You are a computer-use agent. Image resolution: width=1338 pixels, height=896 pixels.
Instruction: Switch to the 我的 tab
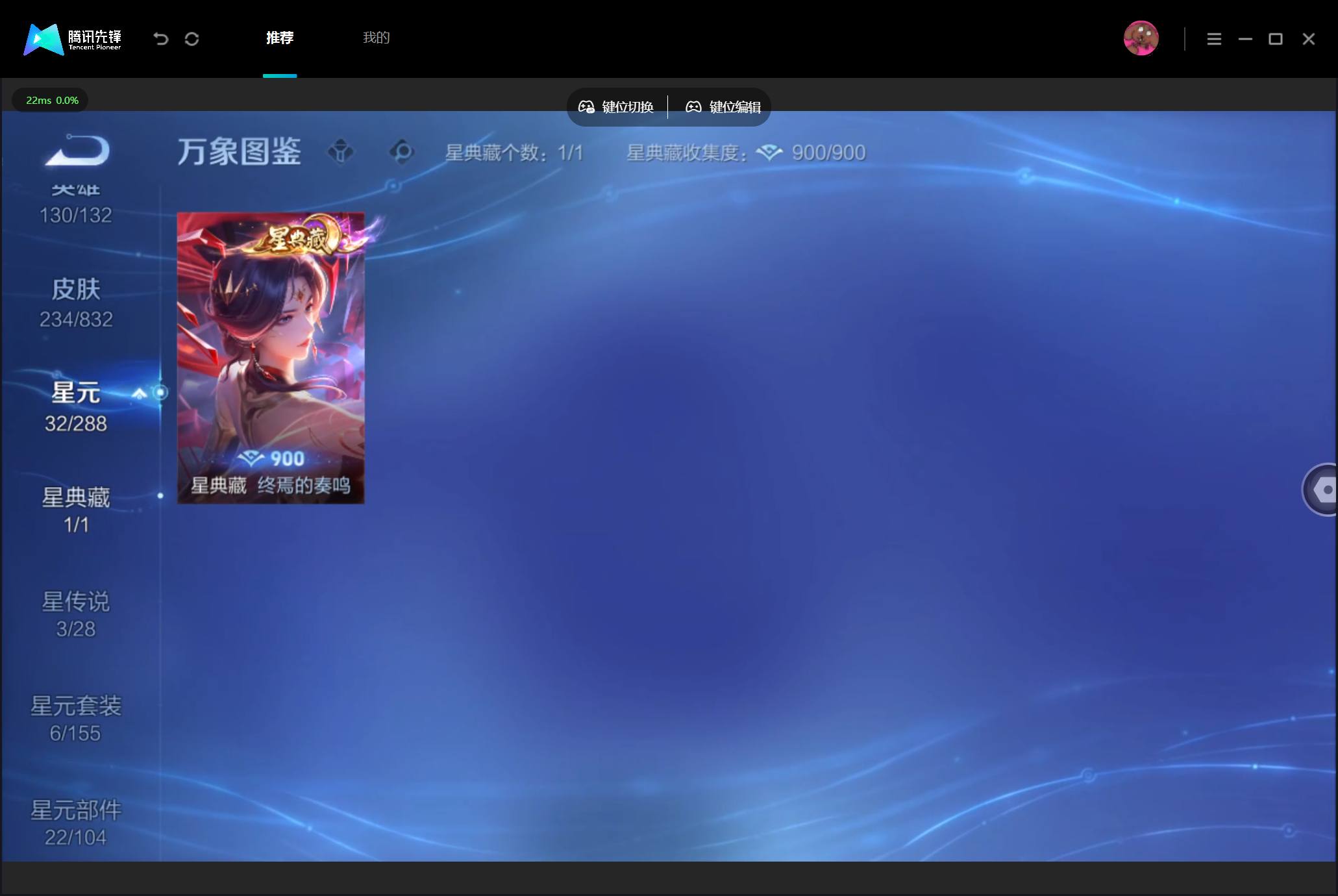[x=377, y=38]
